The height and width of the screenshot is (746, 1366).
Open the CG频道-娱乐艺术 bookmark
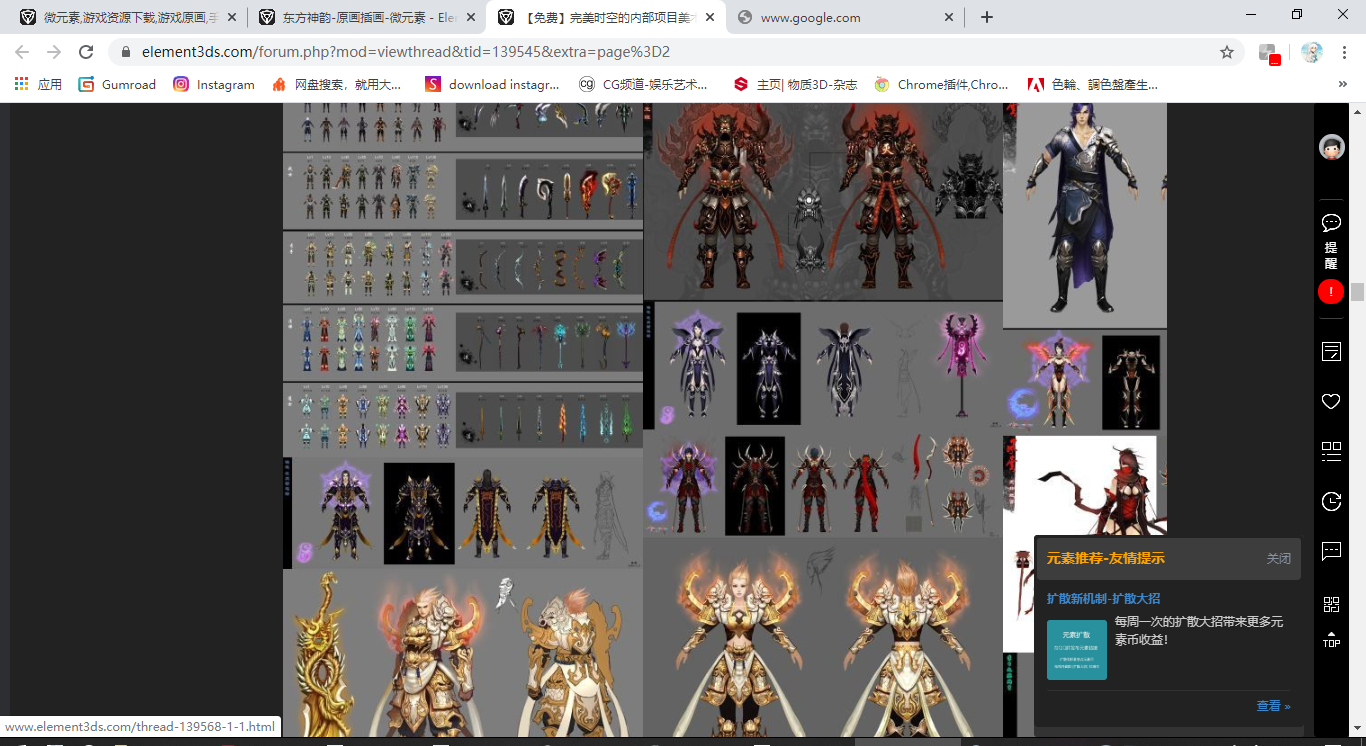[x=643, y=84]
